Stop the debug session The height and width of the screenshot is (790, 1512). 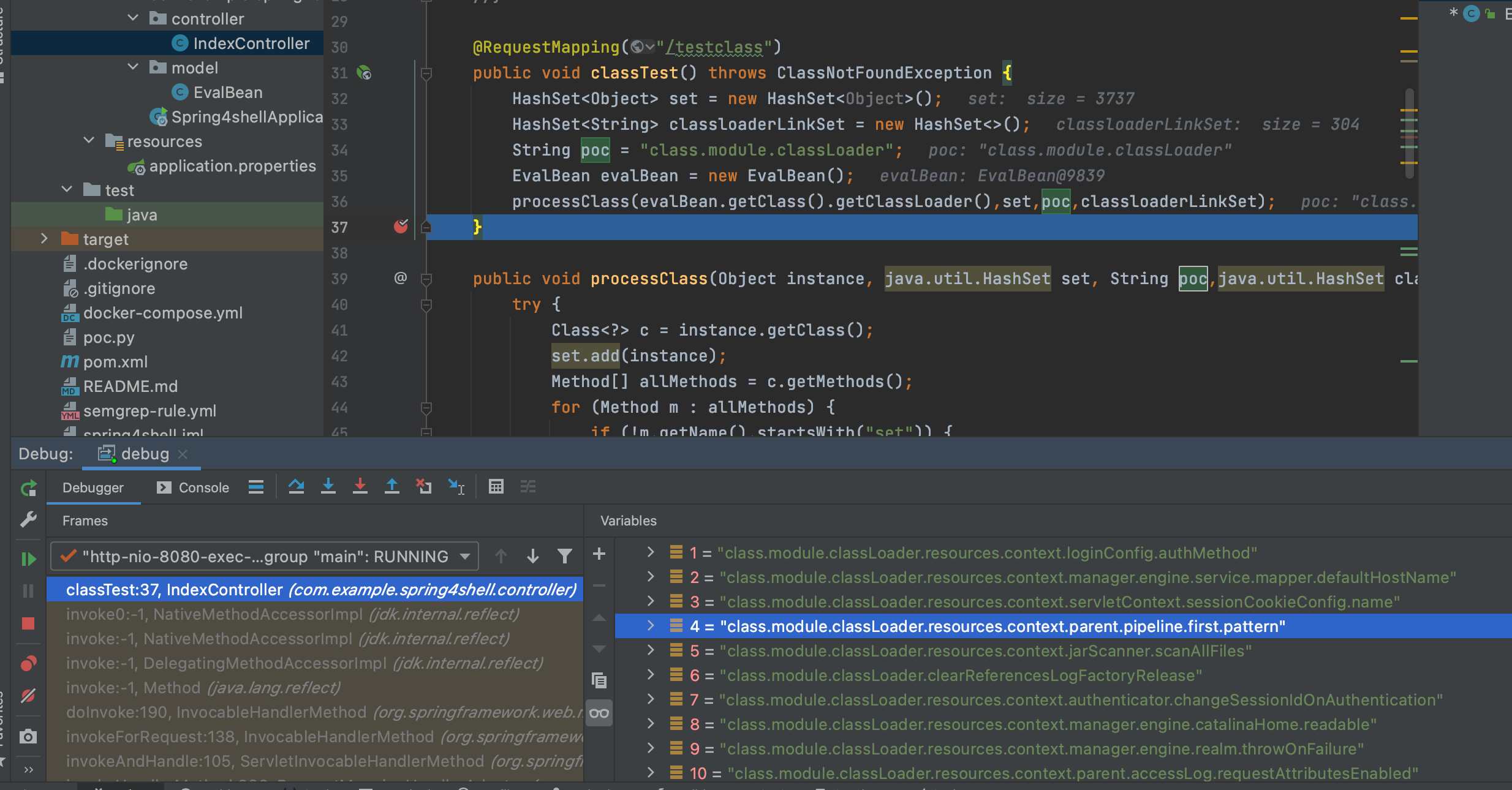pos(29,623)
